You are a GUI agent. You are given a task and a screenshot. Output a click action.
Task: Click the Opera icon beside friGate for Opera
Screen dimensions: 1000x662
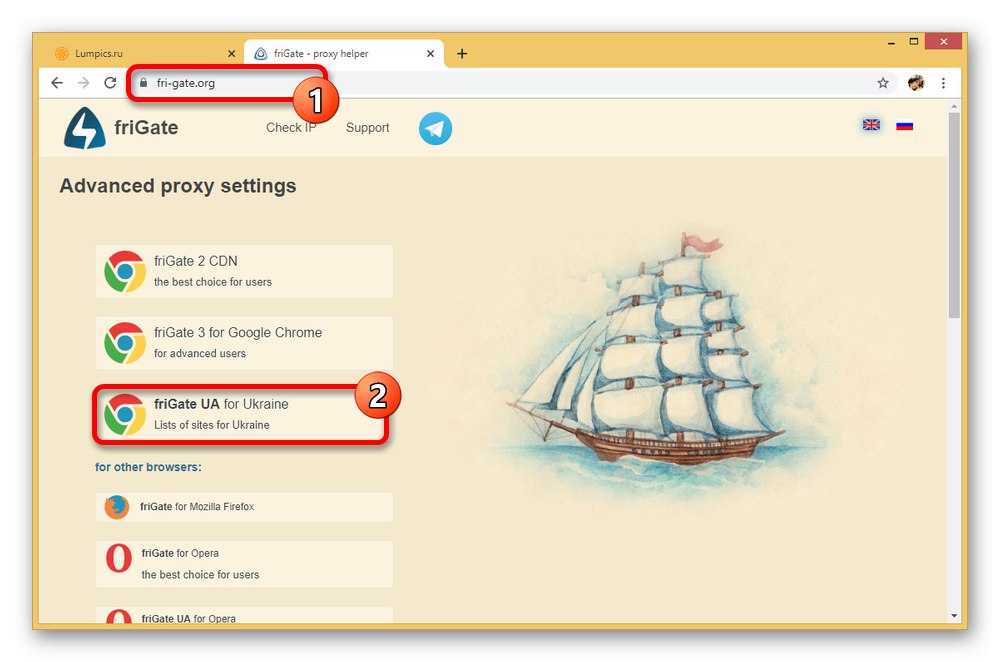click(x=119, y=559)
